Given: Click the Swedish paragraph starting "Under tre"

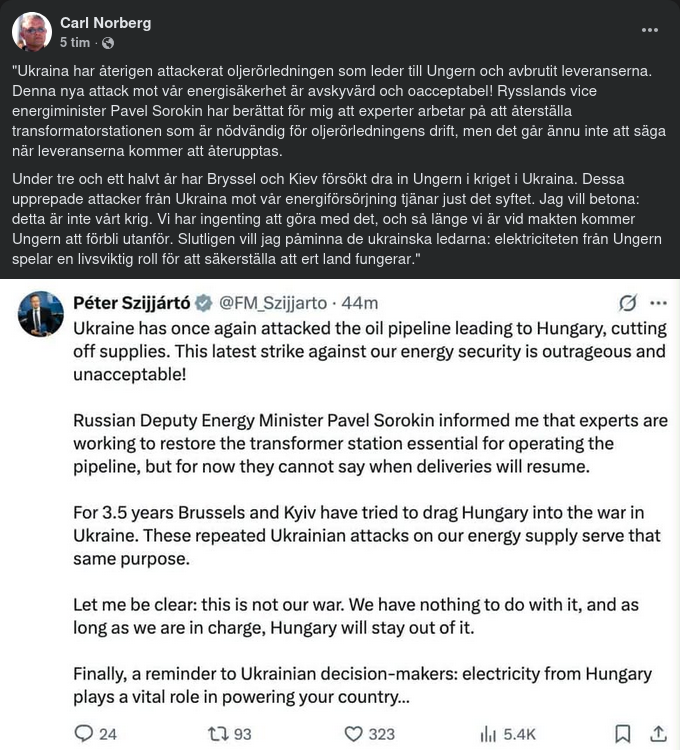Looking at the screenshot, I should [x=338, y=221].
